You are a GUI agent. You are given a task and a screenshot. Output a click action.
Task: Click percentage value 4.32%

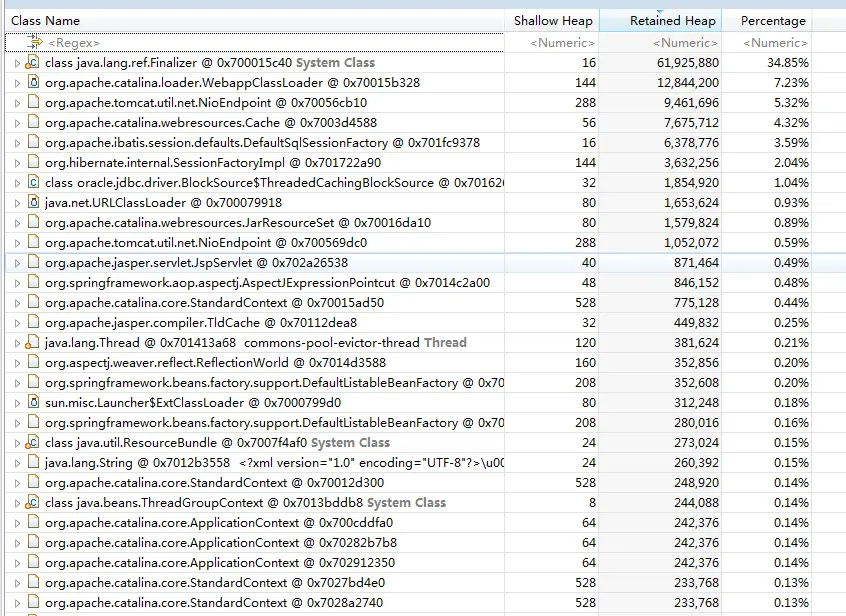[791, 122]
